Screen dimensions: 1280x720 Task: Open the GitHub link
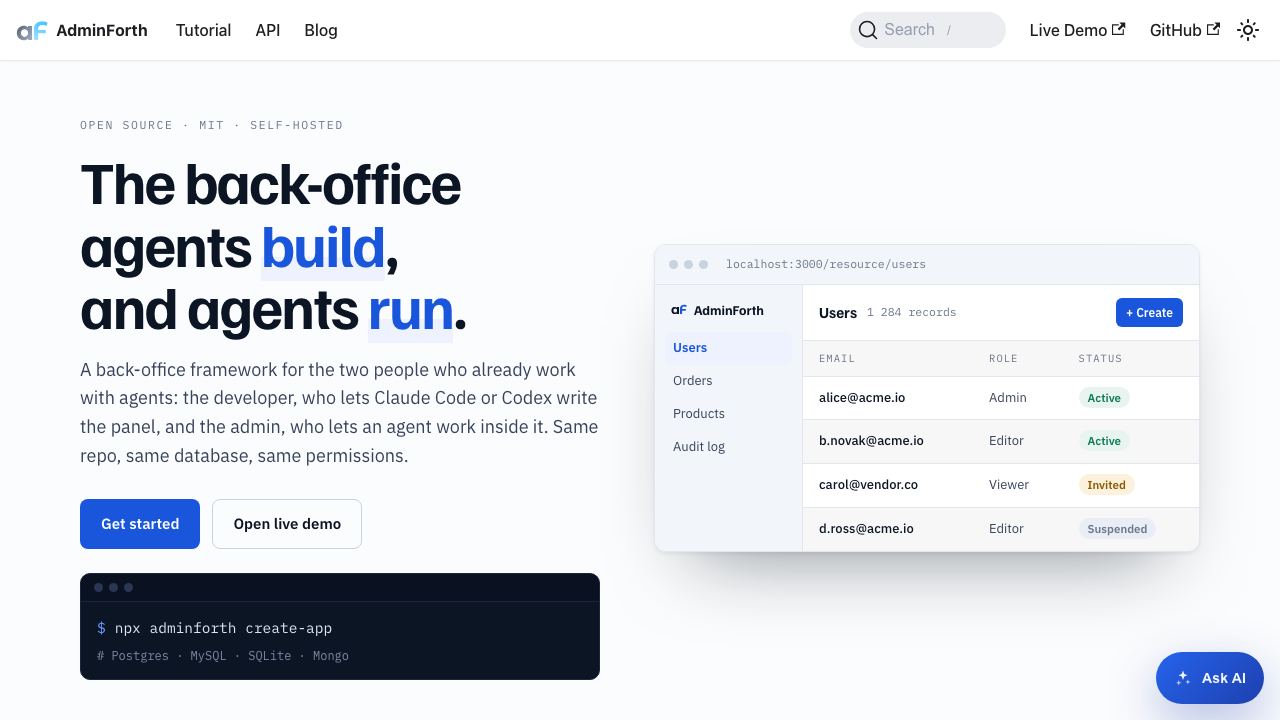click(1184, 30)
